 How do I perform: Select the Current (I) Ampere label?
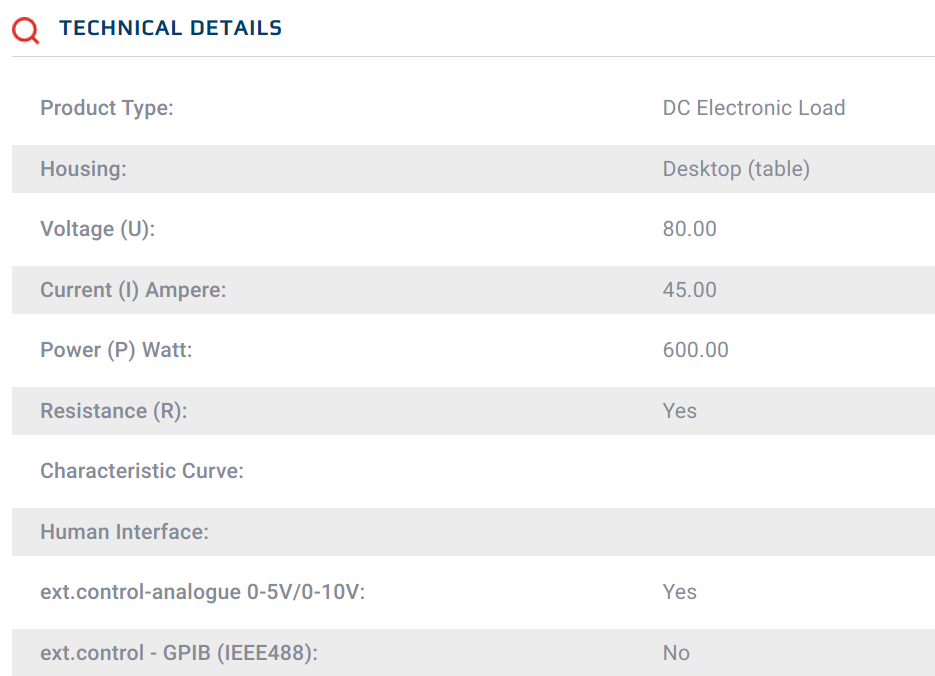click(133, 290)
